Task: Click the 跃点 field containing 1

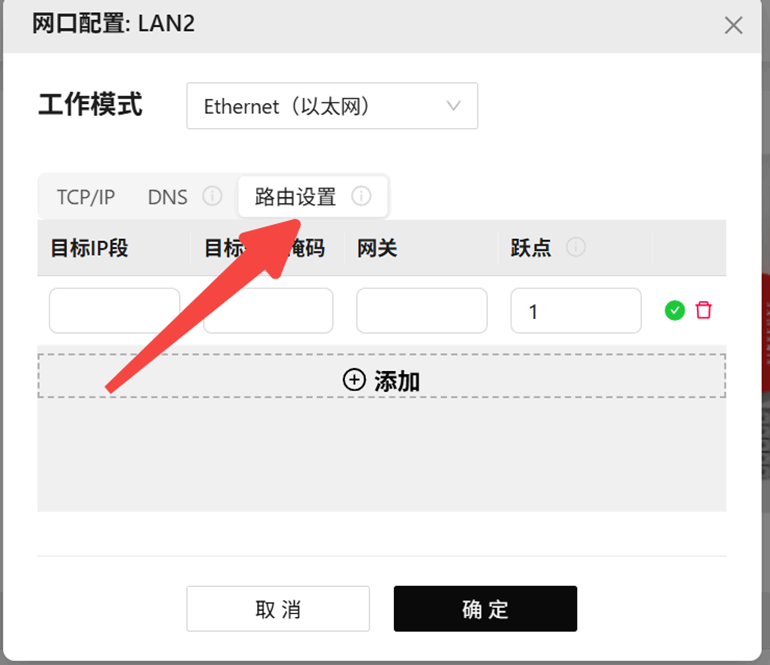Action: [x=576, y=310]
